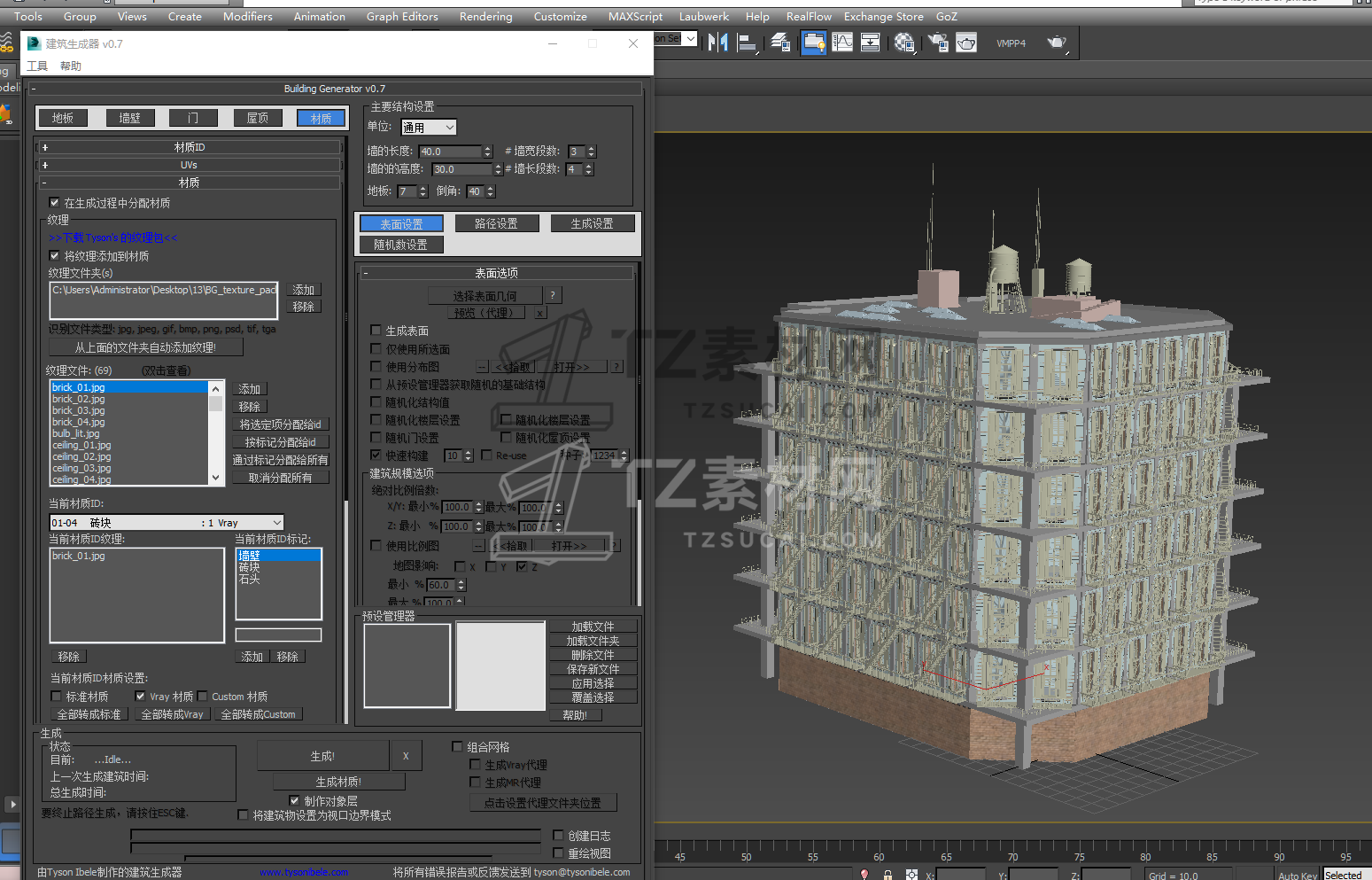1372x880 pixels.
Task: Open the 当前材质ID dropdown
Action: coord(167,523)
